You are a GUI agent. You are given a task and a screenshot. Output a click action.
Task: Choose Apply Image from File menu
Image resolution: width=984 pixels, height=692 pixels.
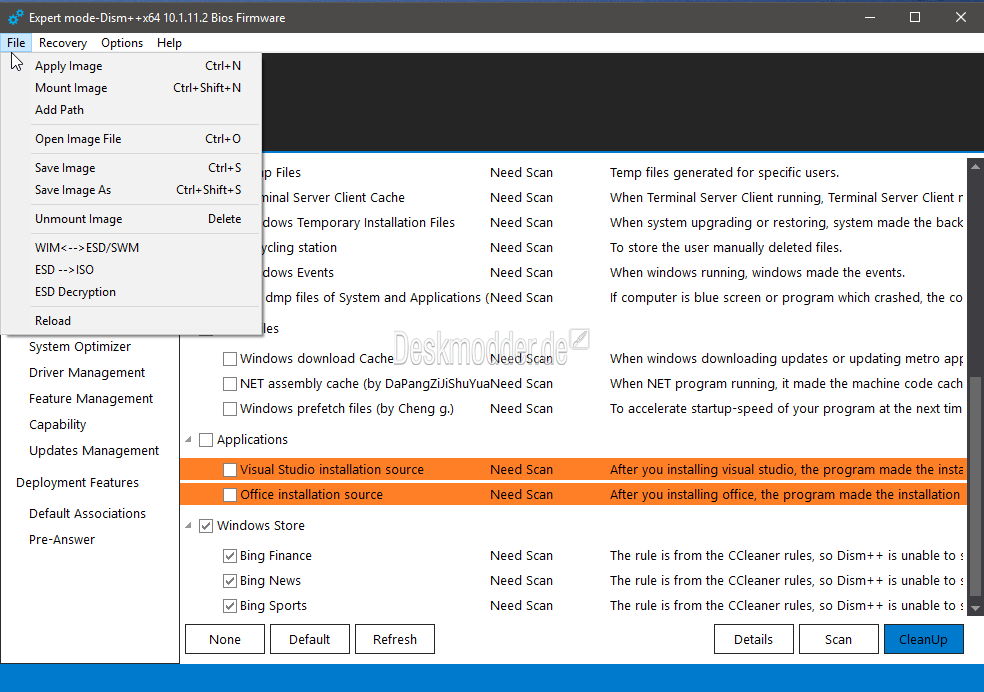pyautogui.click(x=132, y=66)
